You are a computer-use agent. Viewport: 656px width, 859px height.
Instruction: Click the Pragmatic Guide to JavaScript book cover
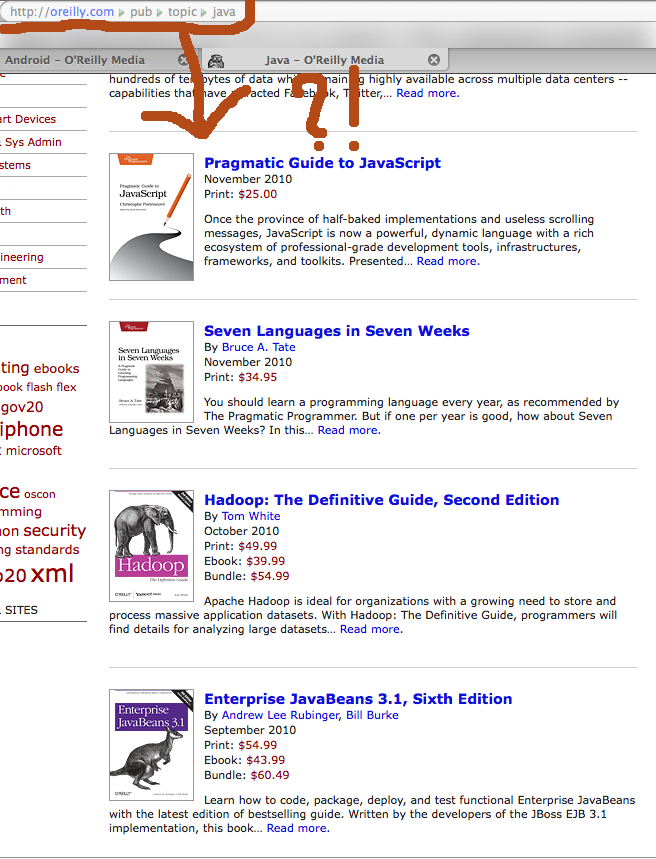151,217
